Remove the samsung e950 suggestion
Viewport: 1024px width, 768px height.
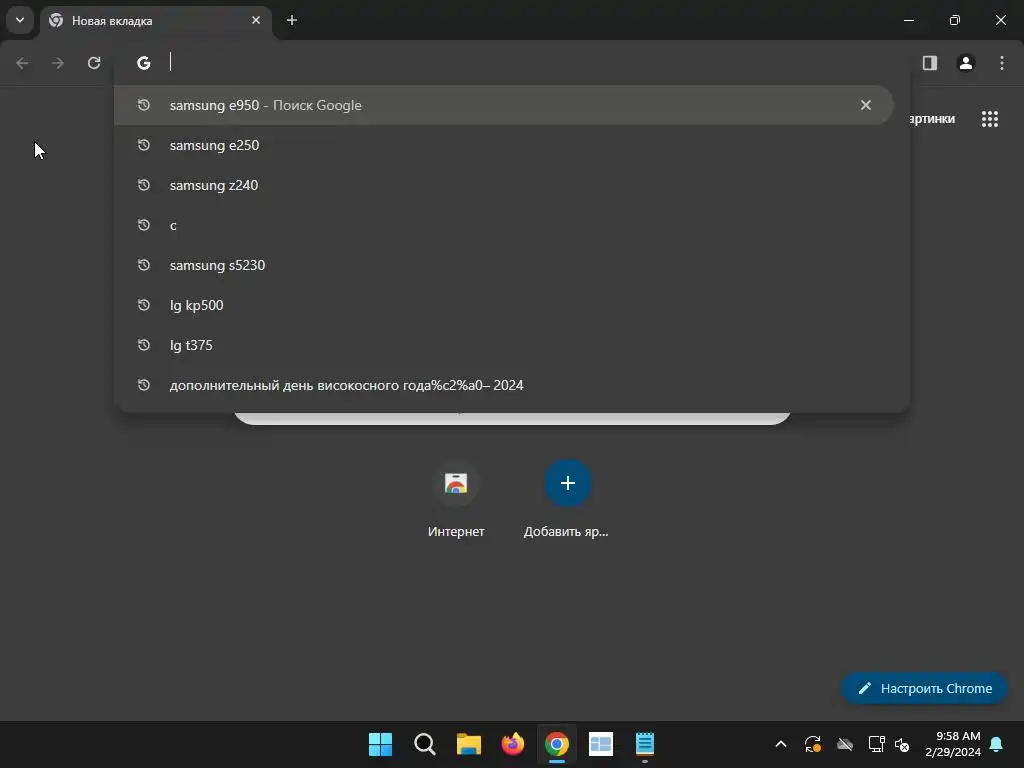866,105
